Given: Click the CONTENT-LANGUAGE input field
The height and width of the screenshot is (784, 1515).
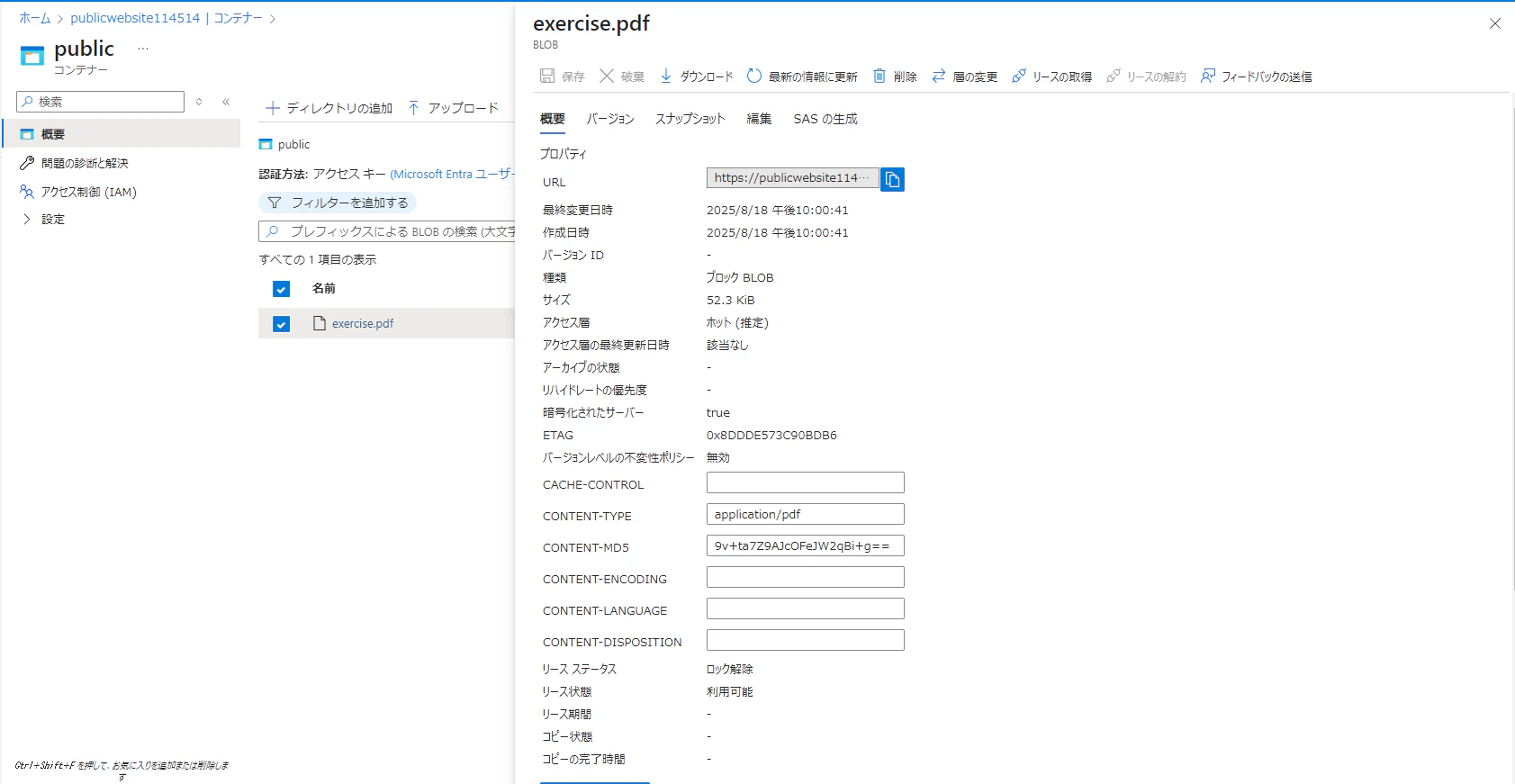Looking at the screenshot, I should click(806, 608).
